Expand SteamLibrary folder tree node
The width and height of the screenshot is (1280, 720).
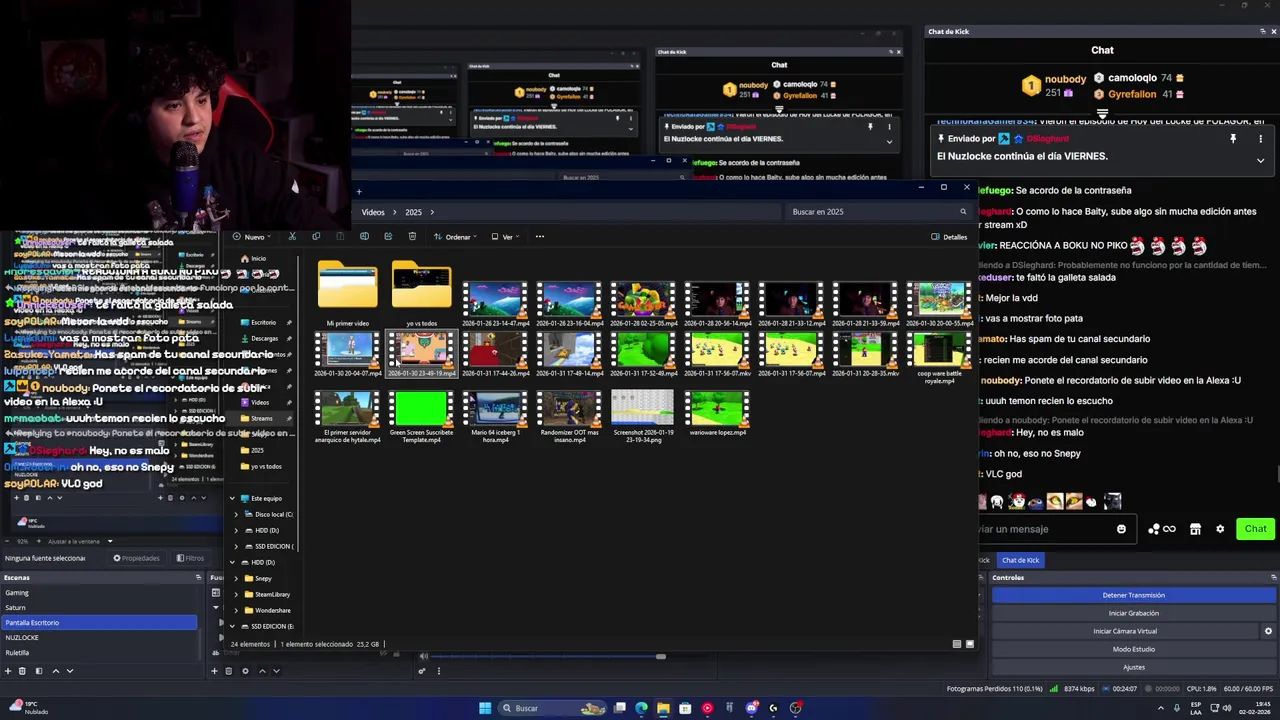(236, 594)
